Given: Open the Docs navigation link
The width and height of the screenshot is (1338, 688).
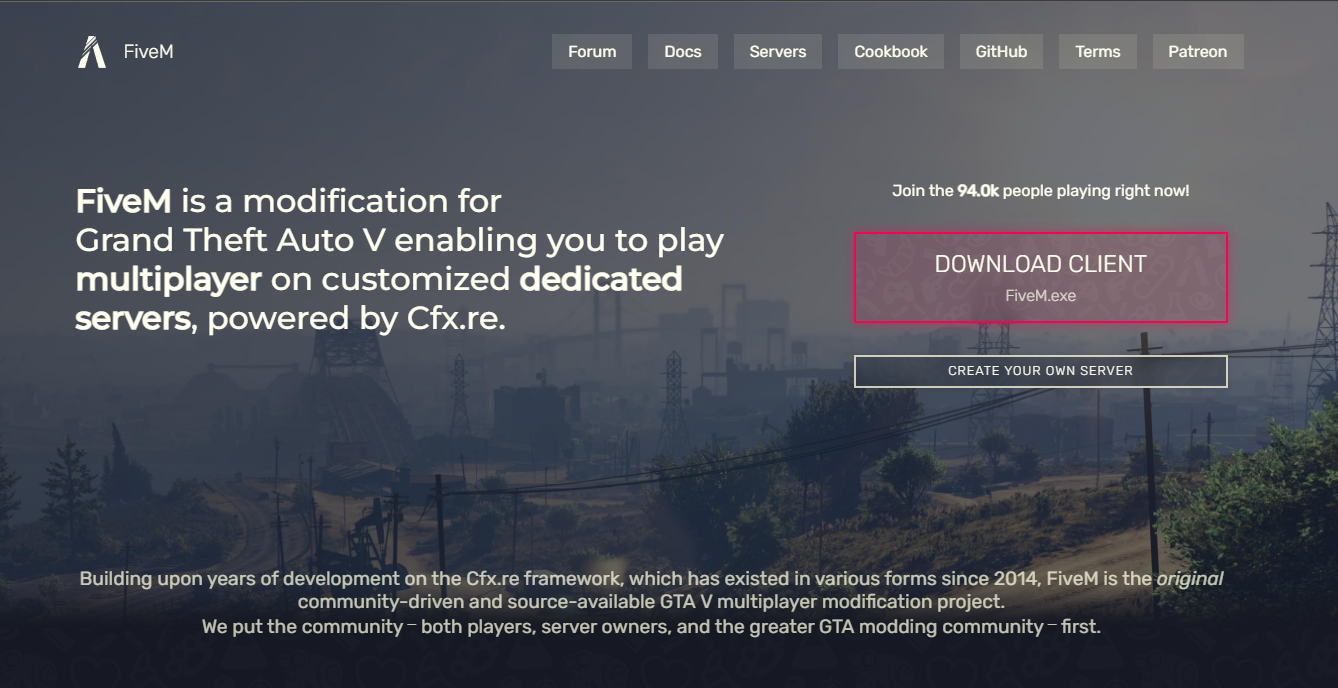Looking at the screenshot, I should tap(683, 52).
